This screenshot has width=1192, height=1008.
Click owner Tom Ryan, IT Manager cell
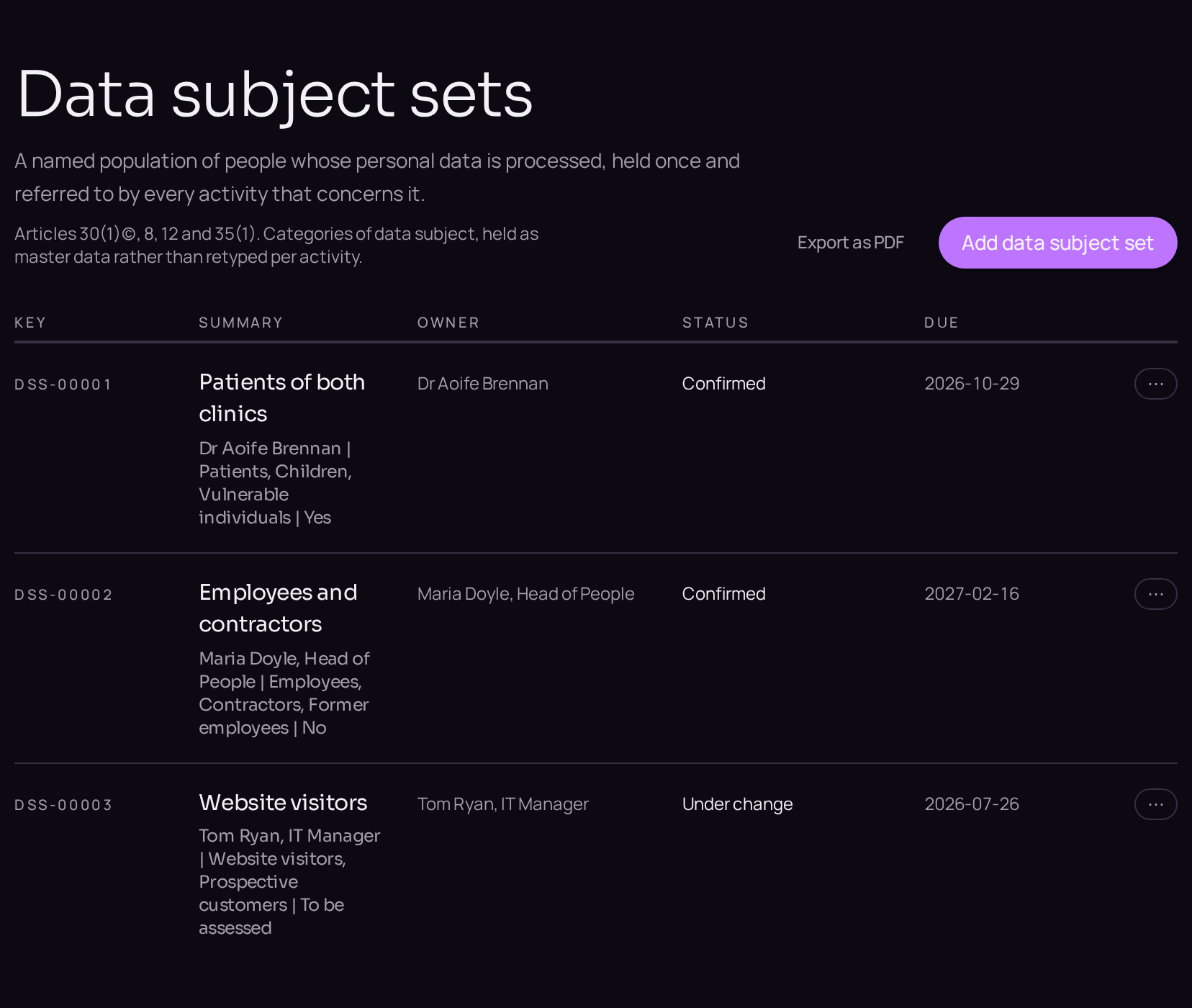pos(503,804)
